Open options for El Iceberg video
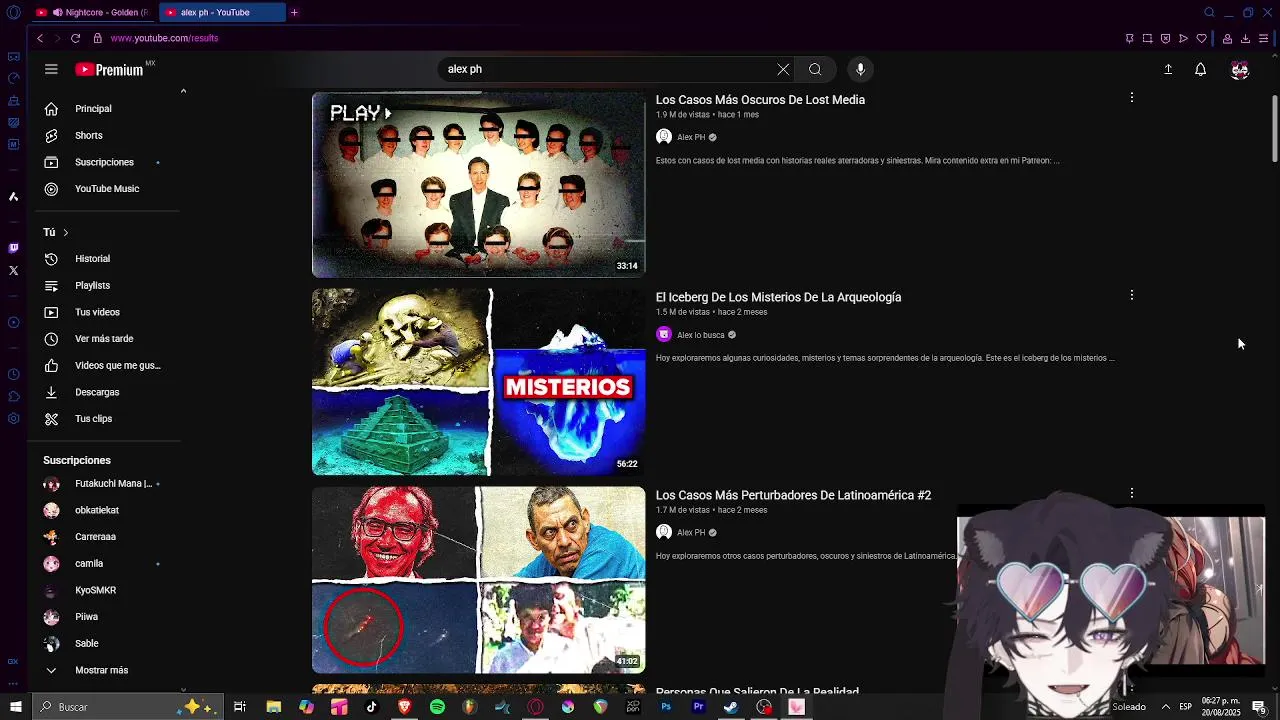 [1131, 295]
